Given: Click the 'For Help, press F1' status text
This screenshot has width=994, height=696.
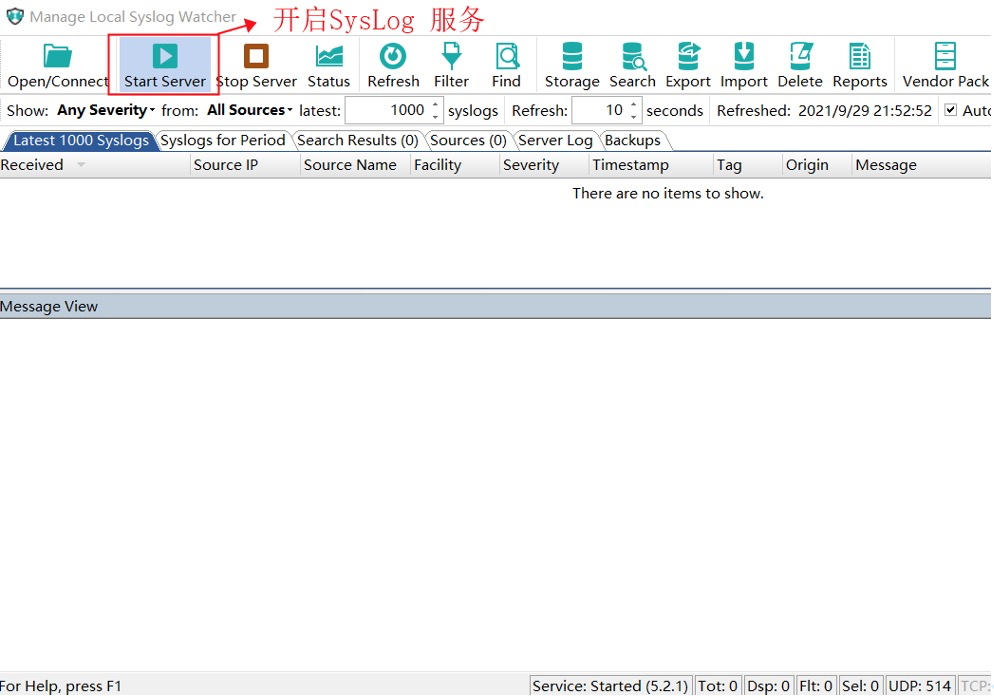Looking at the screenshot, I should click(61, 686).
